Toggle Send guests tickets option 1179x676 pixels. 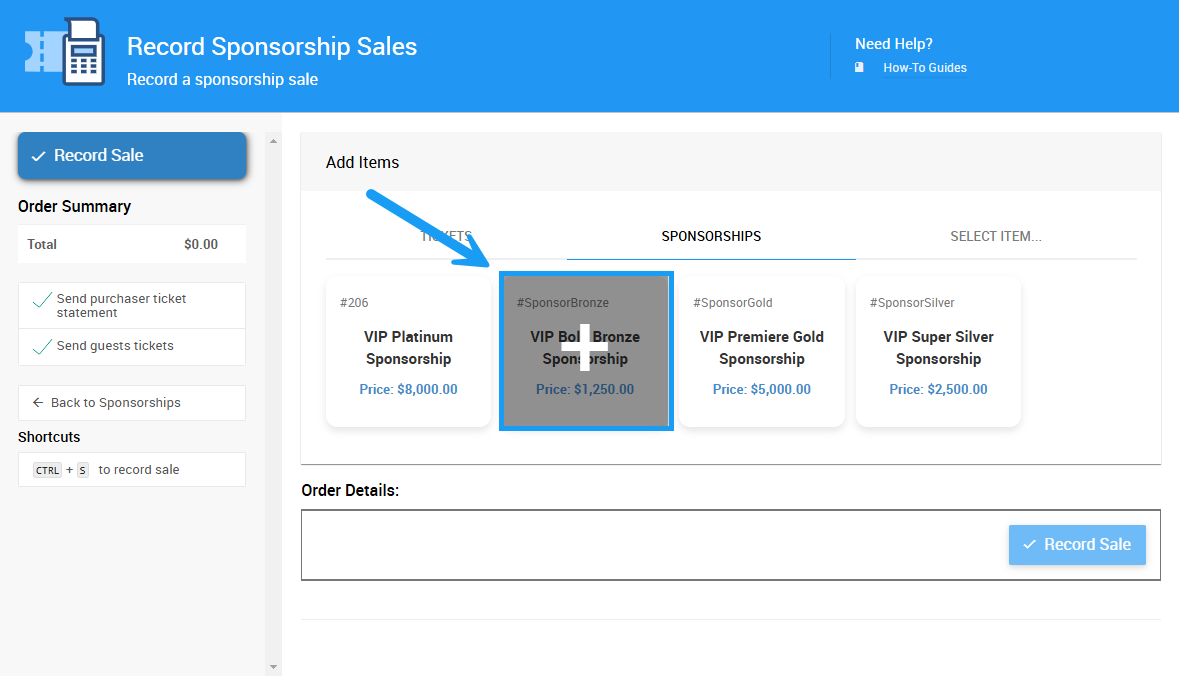(x=43, y=347)
